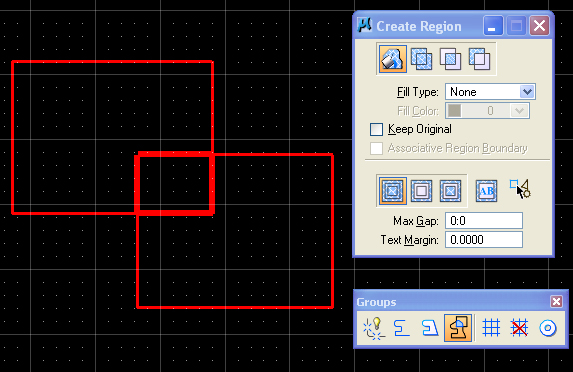Select Drop Element tool in Groups
The image size is (573, 372).
(373, 328)
